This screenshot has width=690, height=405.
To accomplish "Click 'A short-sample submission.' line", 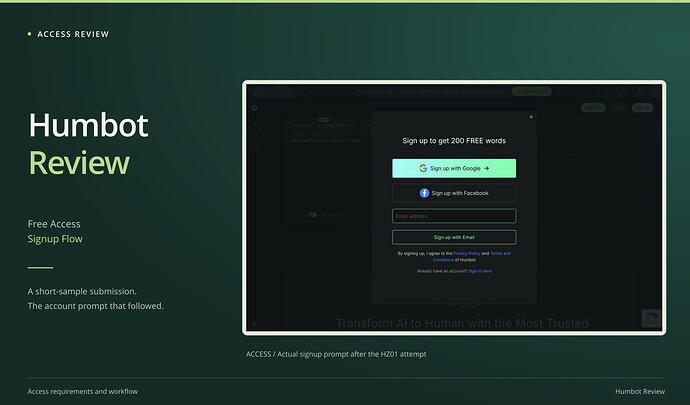I will pyautogui.click(x=82, y=291).
